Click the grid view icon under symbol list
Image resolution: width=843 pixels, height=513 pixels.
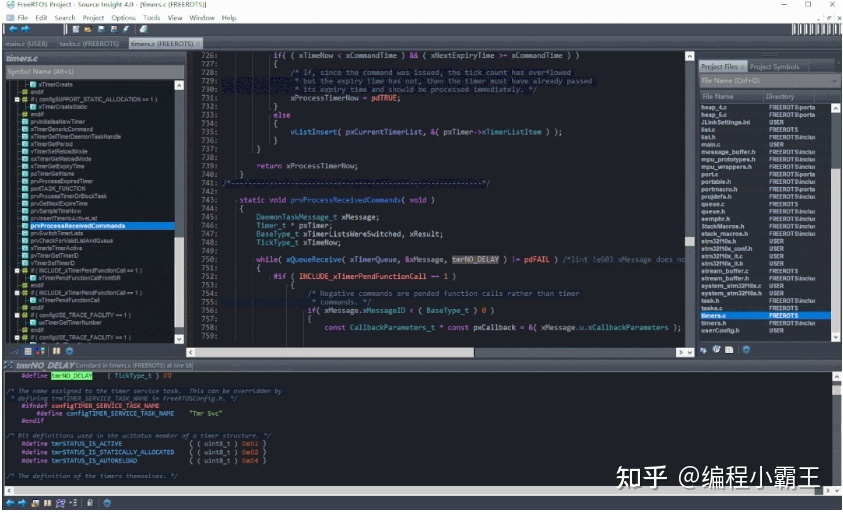(x=28, y=351)
